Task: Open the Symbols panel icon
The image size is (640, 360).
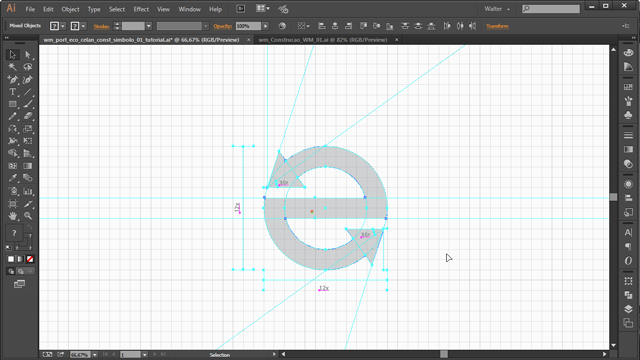Action: point(628,115)
